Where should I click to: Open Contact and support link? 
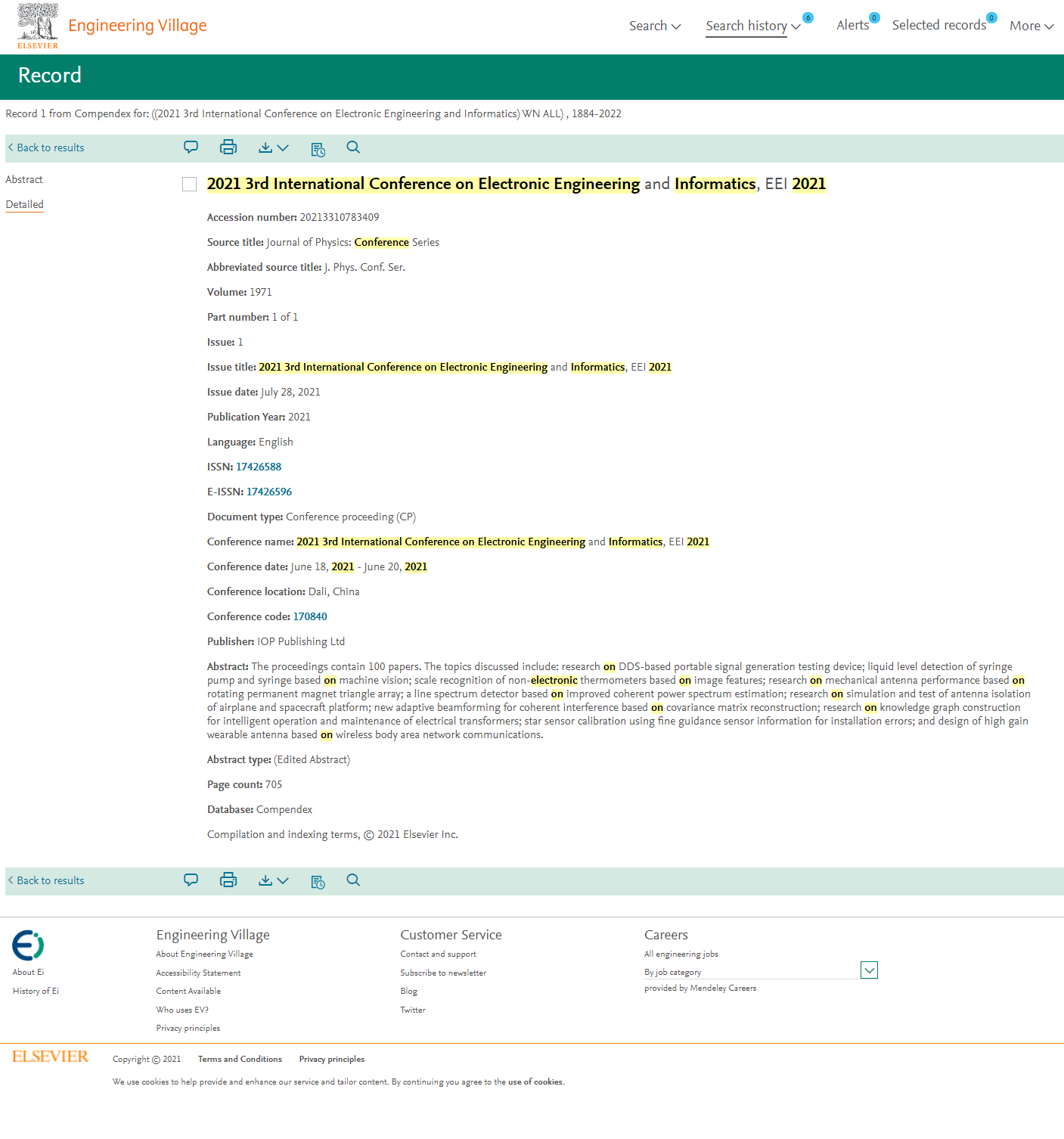click(439, 954)
